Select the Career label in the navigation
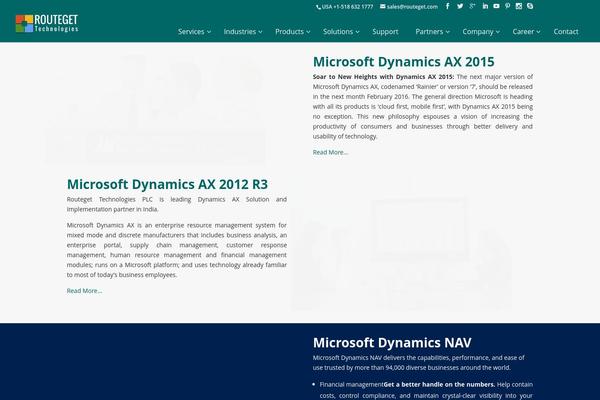 point(523,32)
